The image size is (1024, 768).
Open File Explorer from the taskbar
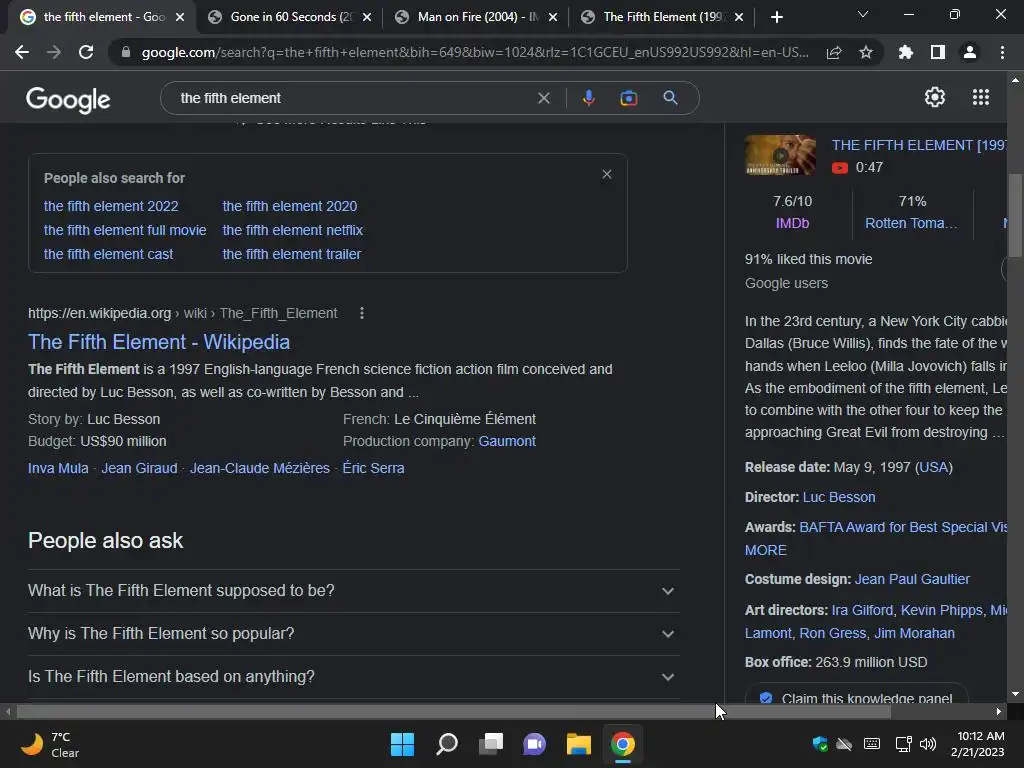[579, 744]
